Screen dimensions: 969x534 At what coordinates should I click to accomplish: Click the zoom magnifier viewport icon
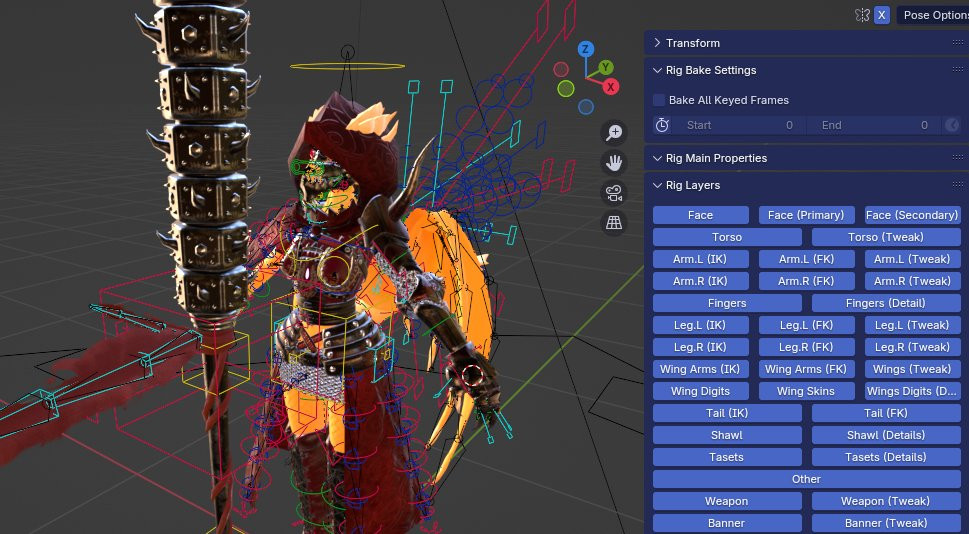[x=614, y=133]
